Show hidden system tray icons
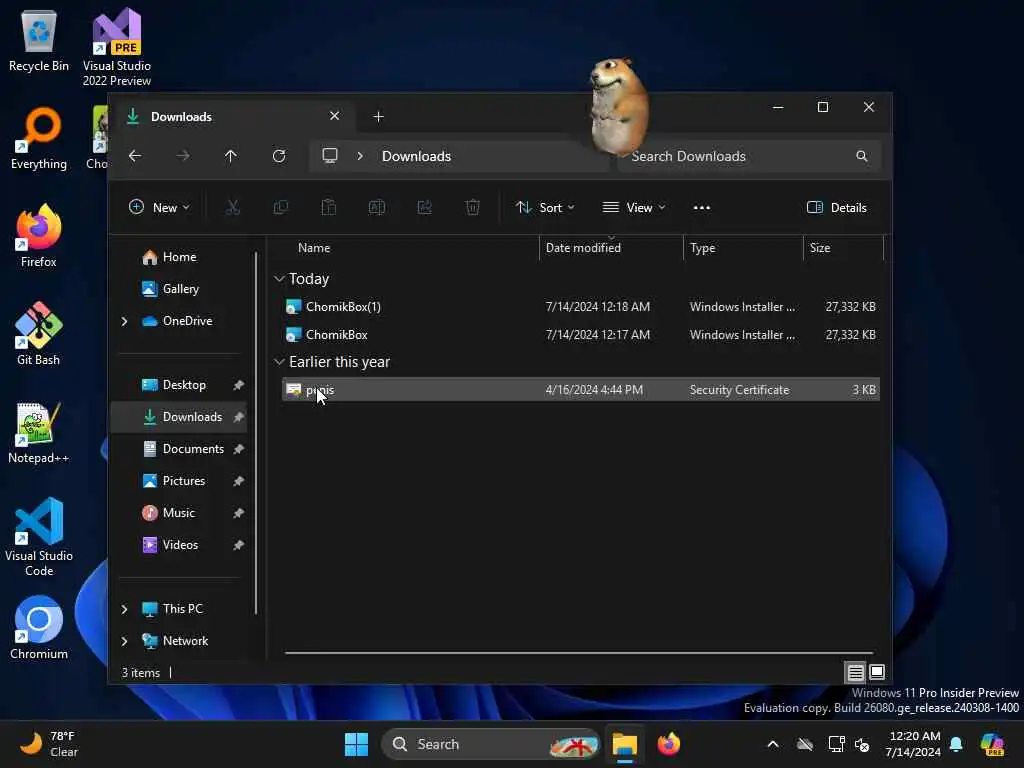1024x768 pixels. tap(773, 744)
